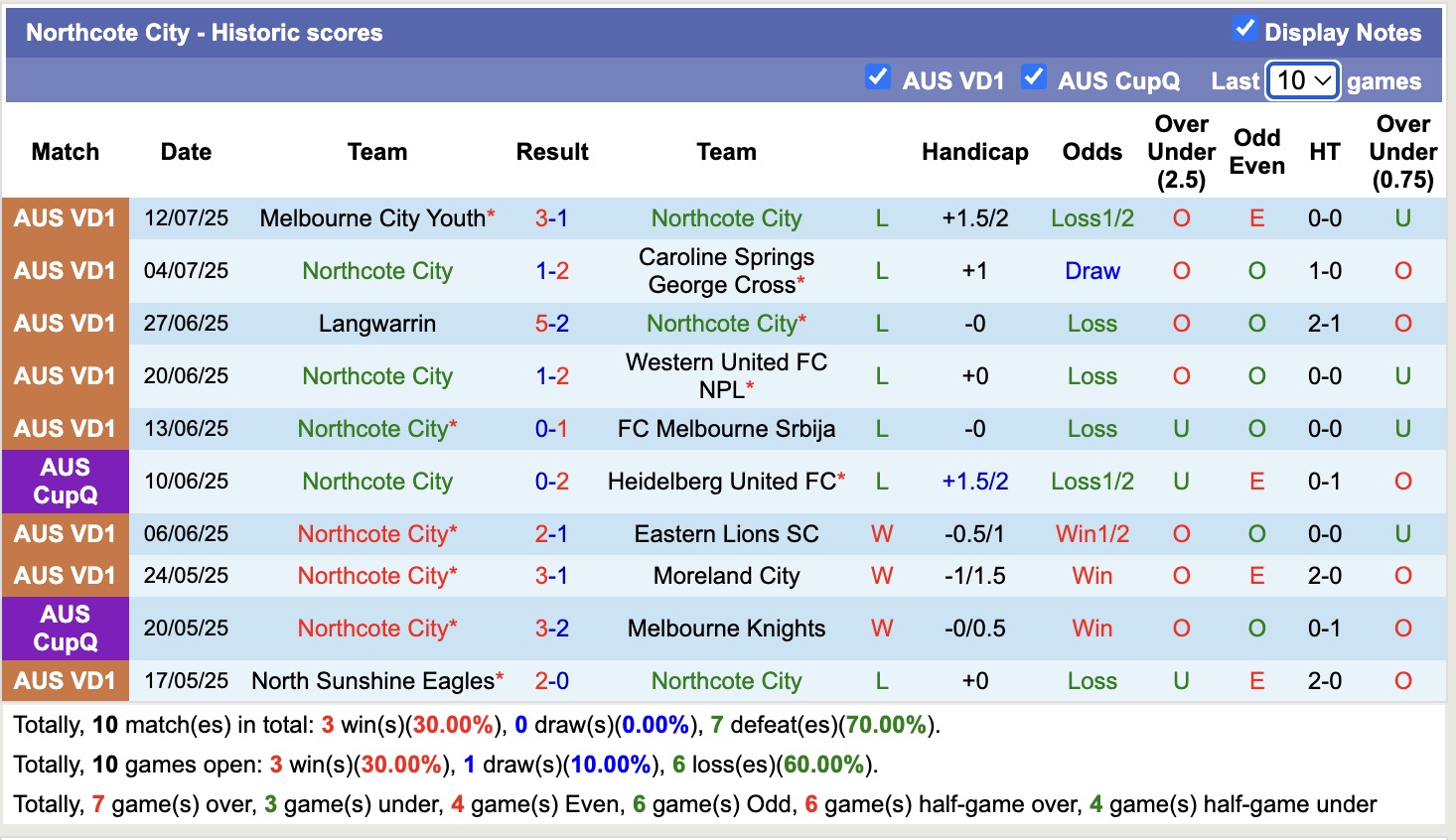
Task: Select the Loss1/2 odds on 12/07/25
Action: tap(1092, 217)
